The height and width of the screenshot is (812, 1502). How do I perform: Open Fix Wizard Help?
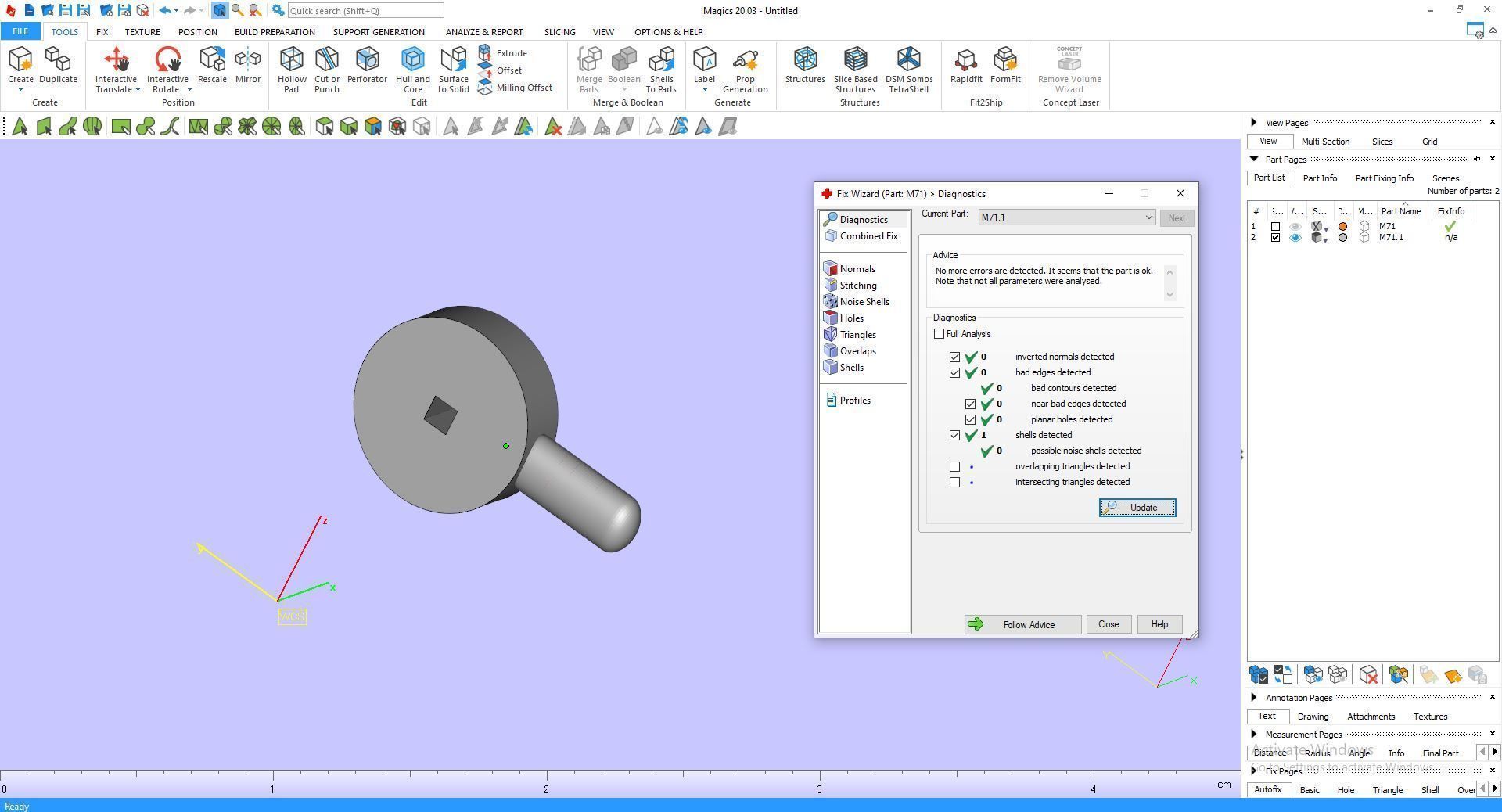point(1159,624)
